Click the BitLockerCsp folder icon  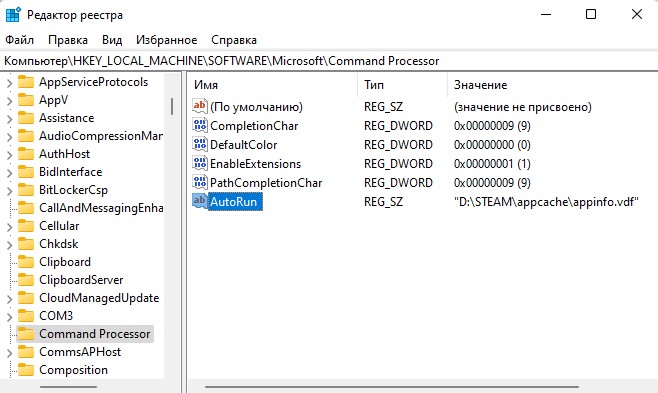(26, 190)
